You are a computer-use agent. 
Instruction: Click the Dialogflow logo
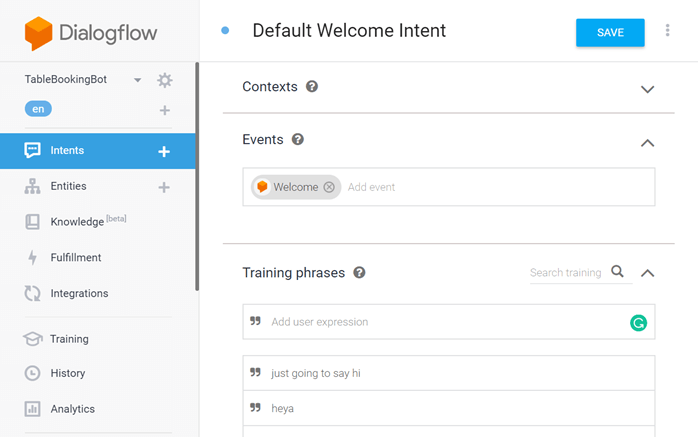point(91,33)
